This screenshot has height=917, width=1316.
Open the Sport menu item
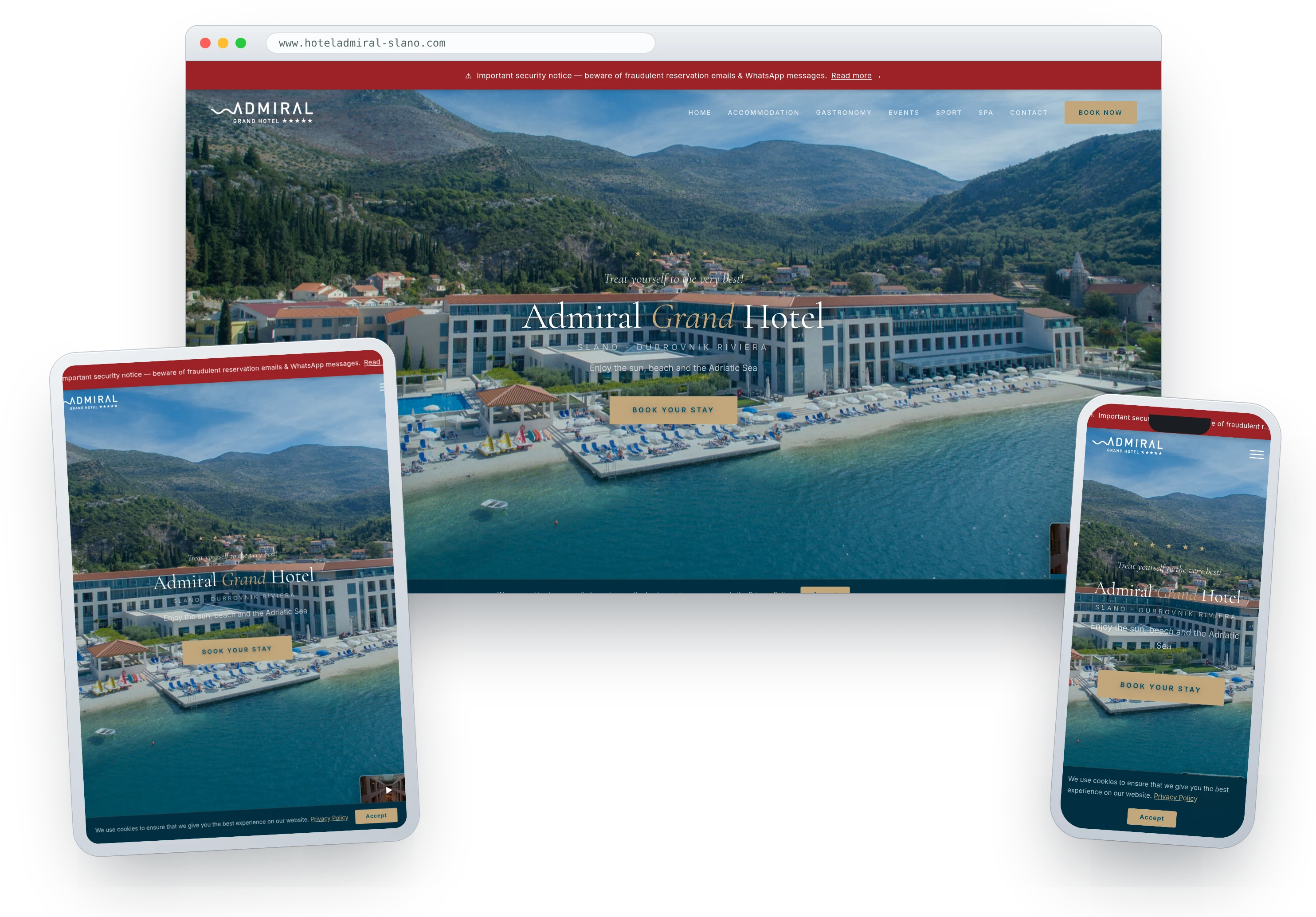tap(948, 113)
